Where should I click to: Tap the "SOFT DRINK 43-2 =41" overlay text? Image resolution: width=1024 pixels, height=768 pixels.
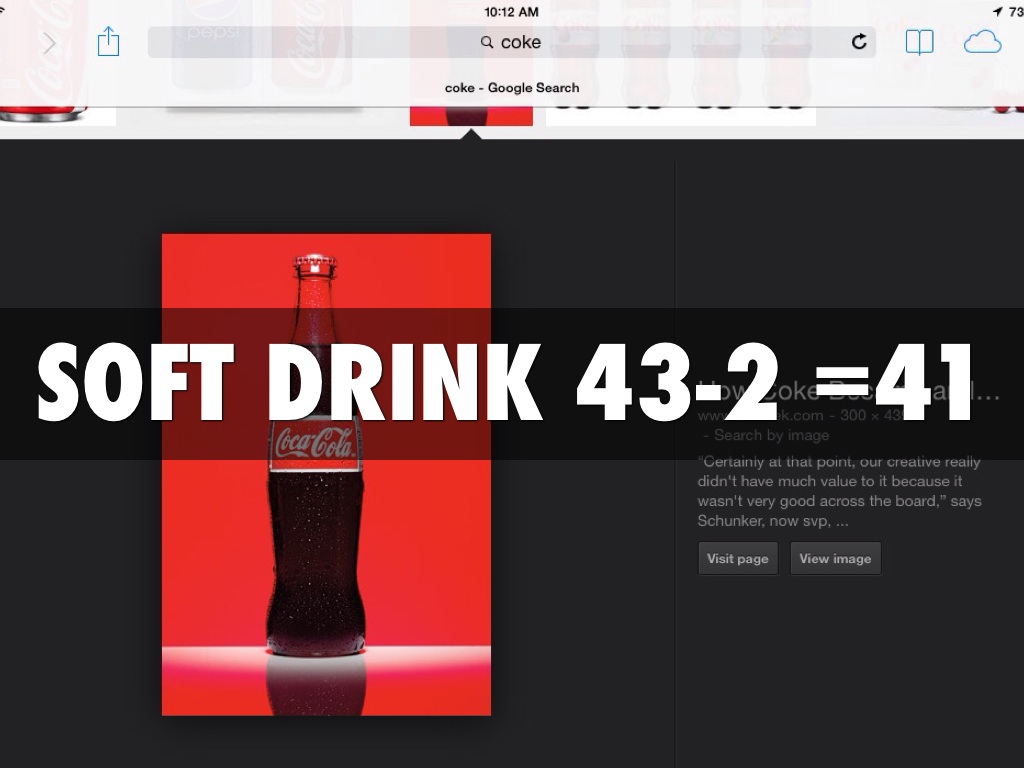[x=505, y=385]
